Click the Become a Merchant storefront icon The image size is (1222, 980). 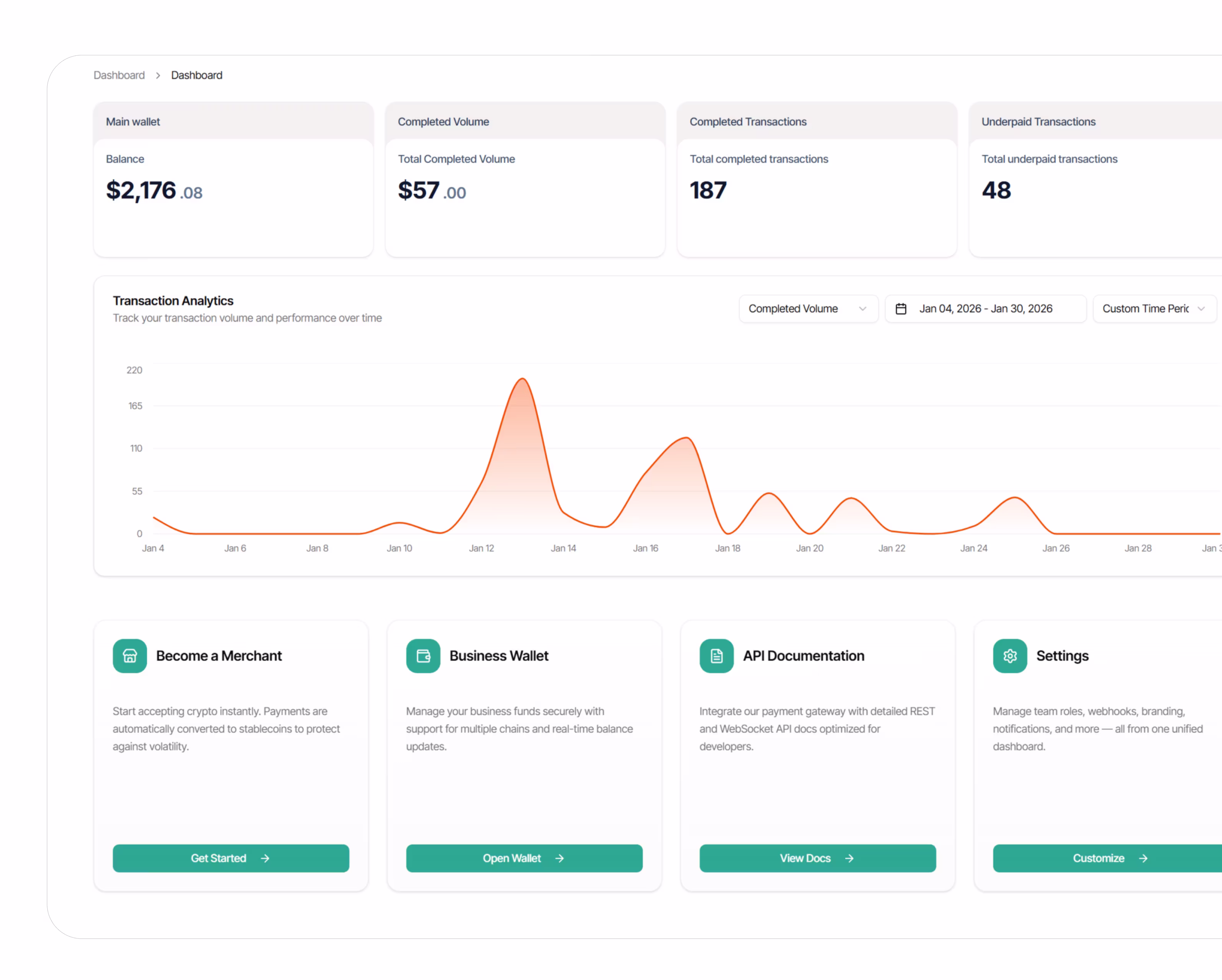pyautogui.click(x=130, y=656)
